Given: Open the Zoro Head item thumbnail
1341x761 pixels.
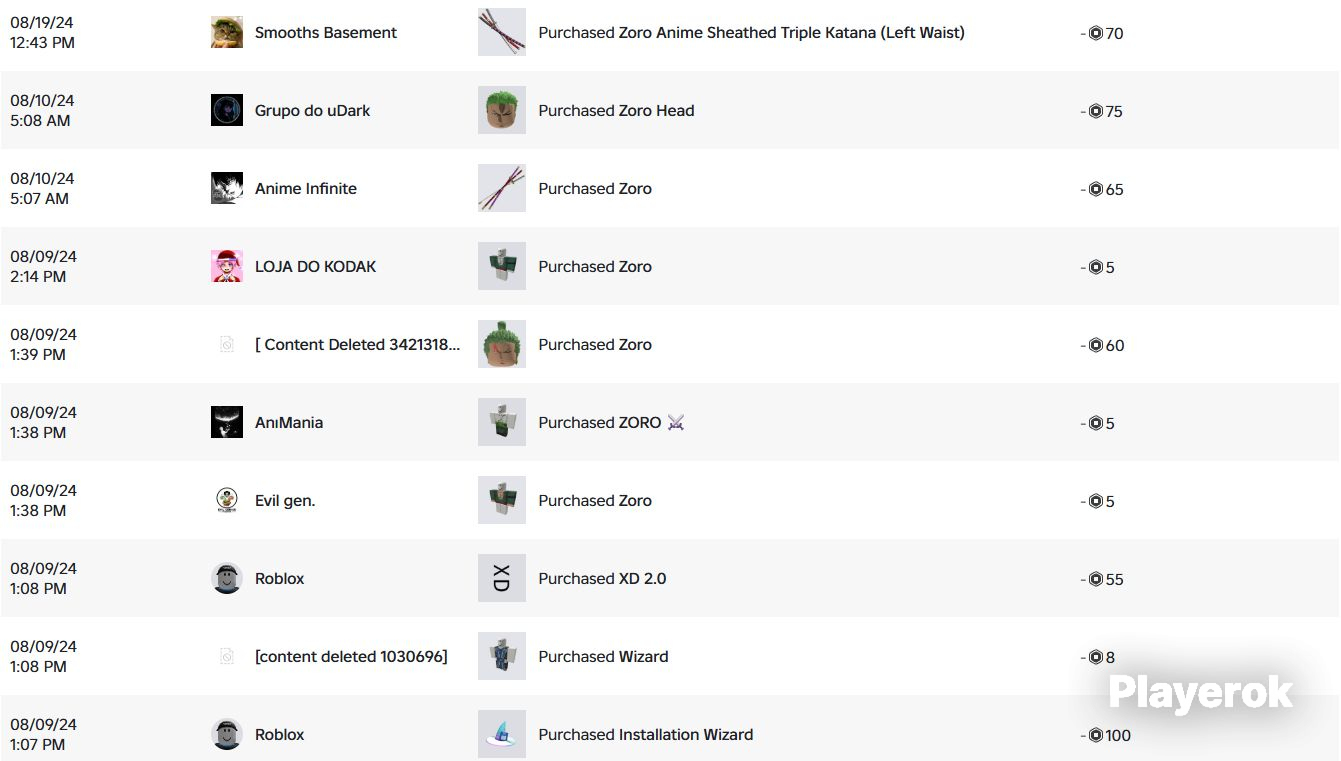Looking at the screenshot, I should coord(502,110).
